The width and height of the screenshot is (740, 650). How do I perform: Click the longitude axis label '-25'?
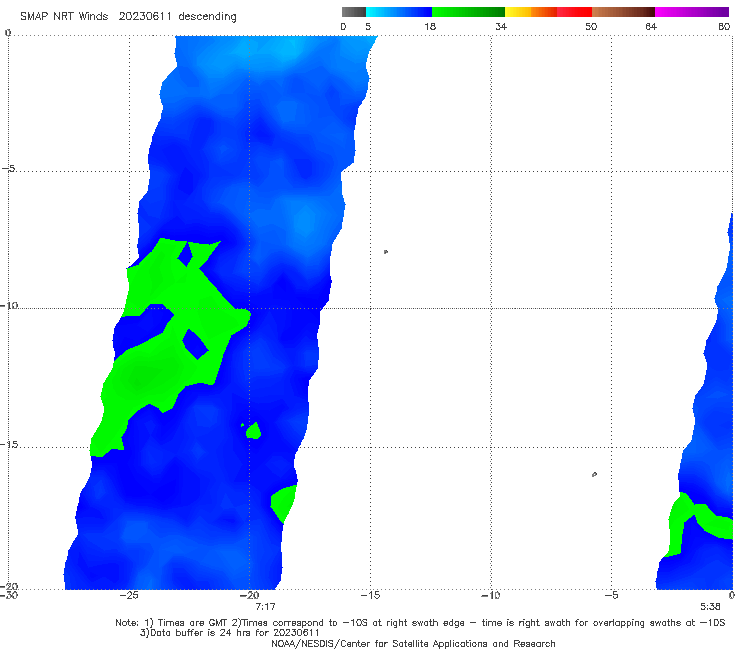[x=129, y=595]
